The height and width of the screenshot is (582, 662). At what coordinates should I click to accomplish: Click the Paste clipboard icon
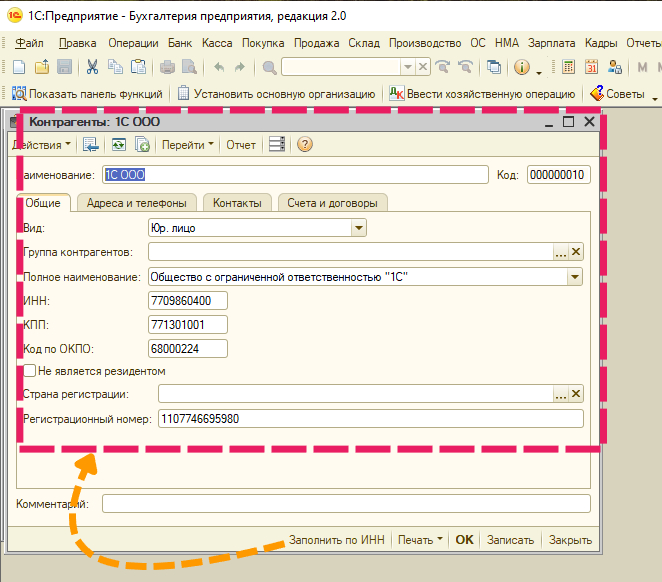(x=138, y=67)
